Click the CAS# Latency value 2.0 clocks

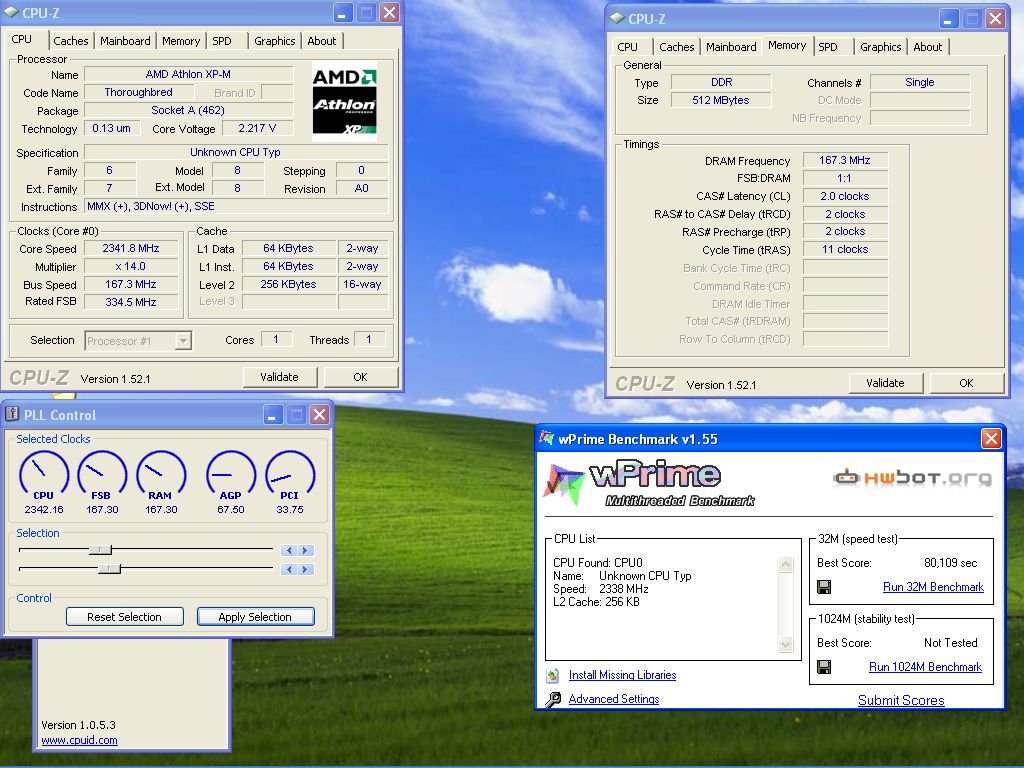844,196
